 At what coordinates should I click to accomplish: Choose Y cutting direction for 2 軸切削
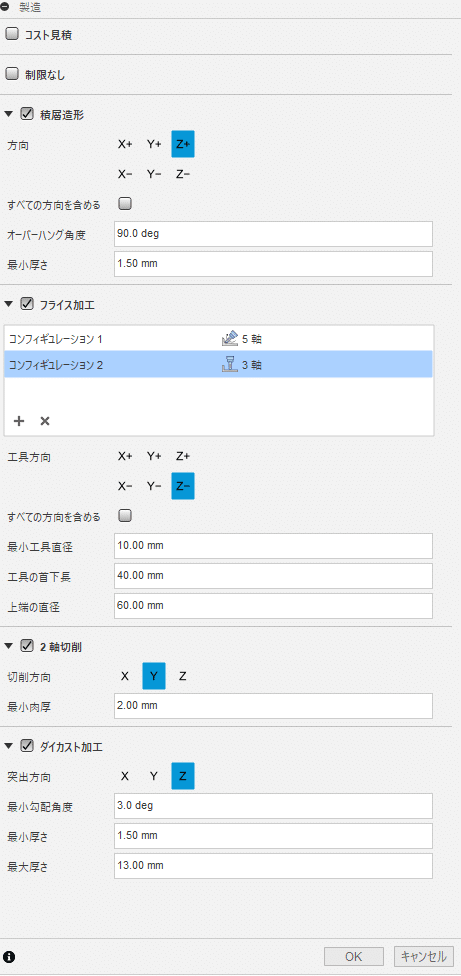point(154,677)
